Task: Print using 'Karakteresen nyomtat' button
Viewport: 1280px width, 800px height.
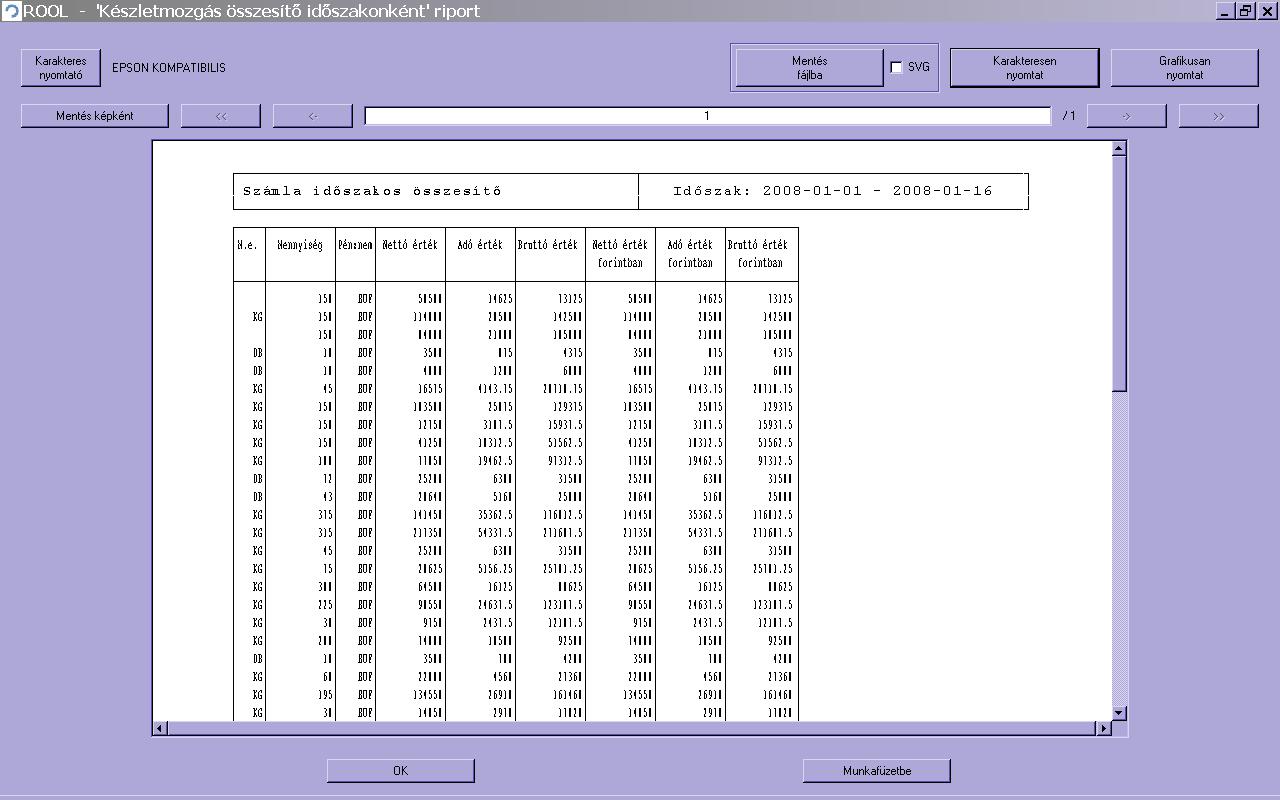Action: (1024, 68)
